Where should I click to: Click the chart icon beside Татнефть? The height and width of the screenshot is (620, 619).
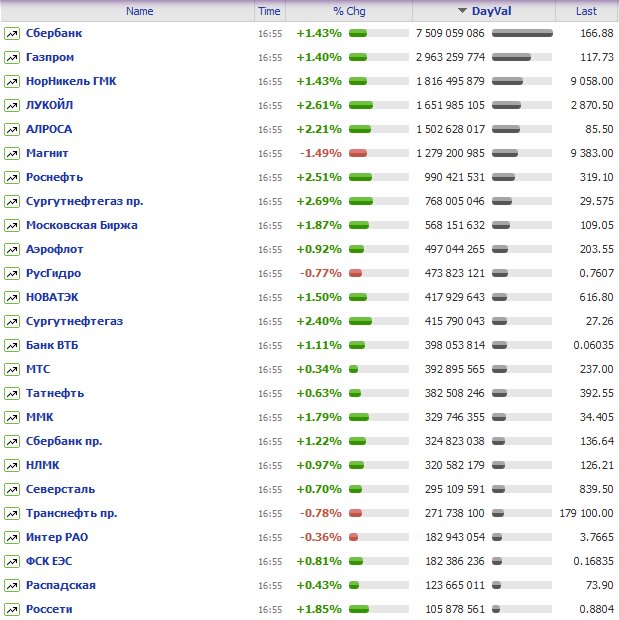(12, 393)
